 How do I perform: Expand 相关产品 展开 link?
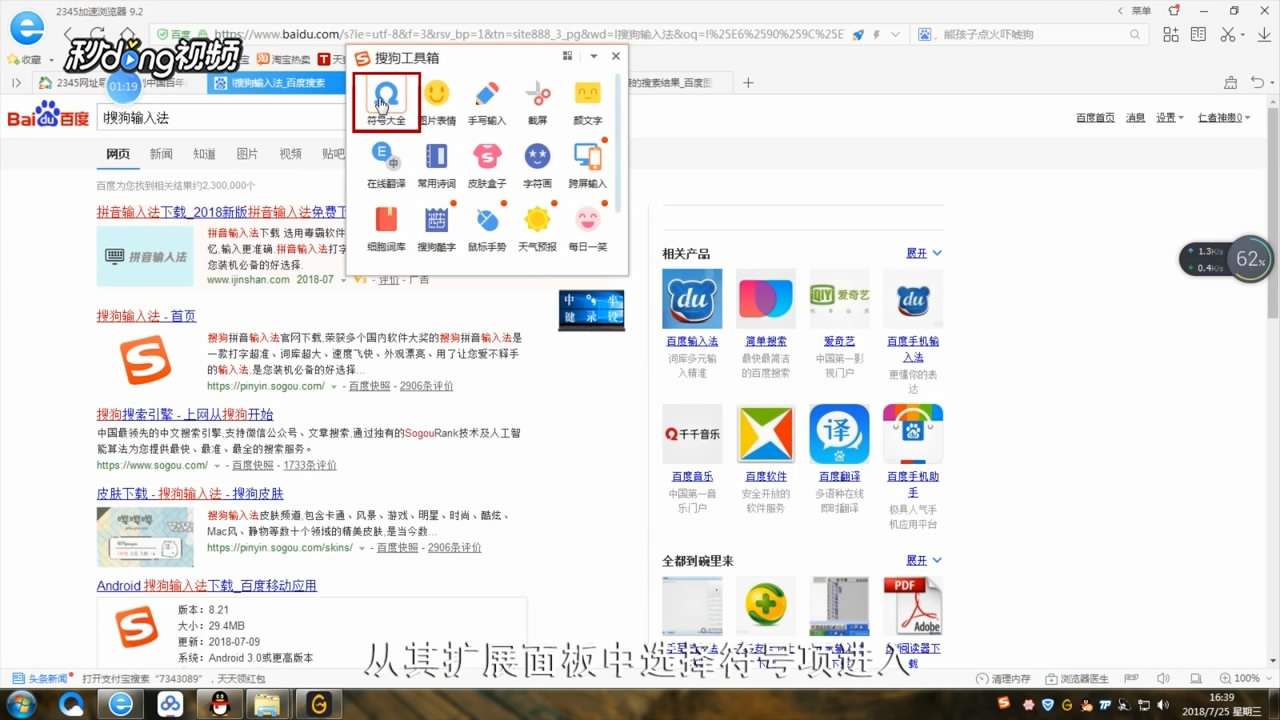point(924,254)
